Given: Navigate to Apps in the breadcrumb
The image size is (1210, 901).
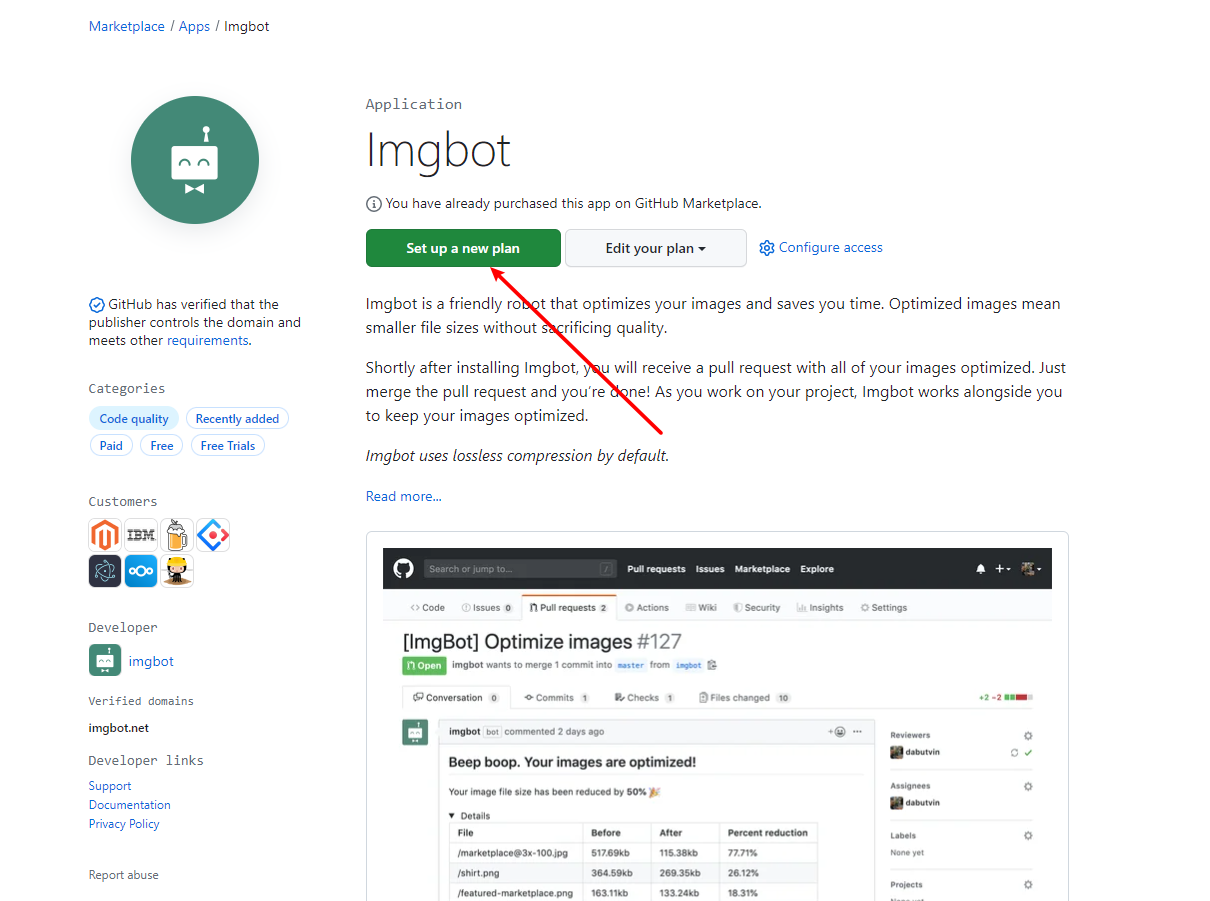Looking at the screenshot, I should [194, 26].
